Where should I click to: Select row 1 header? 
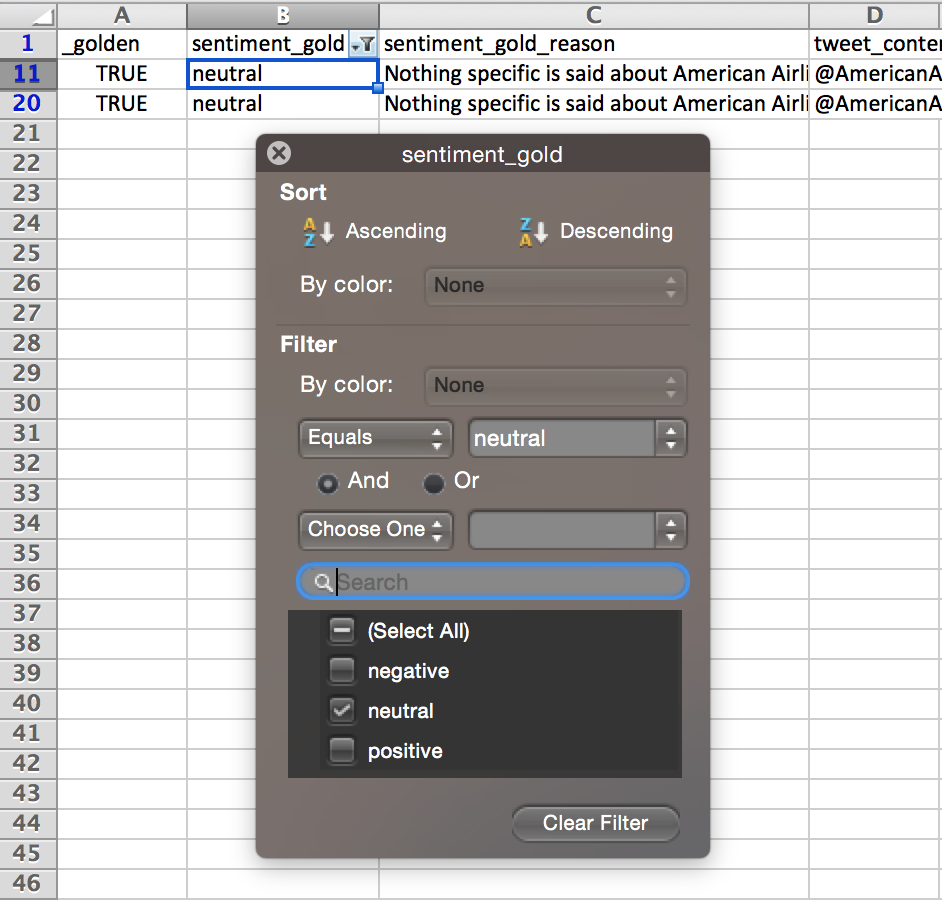(x=28, y=44)
